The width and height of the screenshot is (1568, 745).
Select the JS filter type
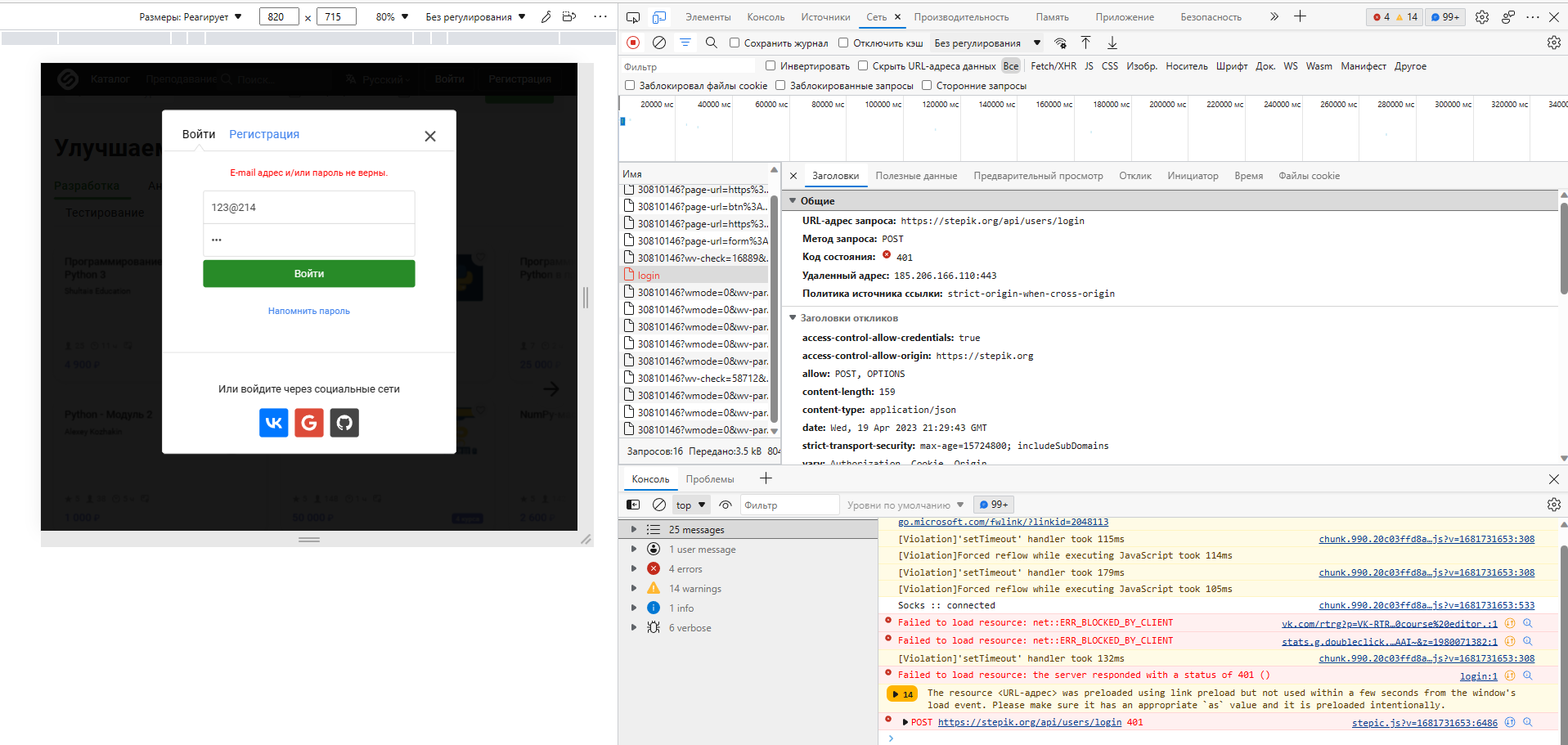[x=1089, y=66]
